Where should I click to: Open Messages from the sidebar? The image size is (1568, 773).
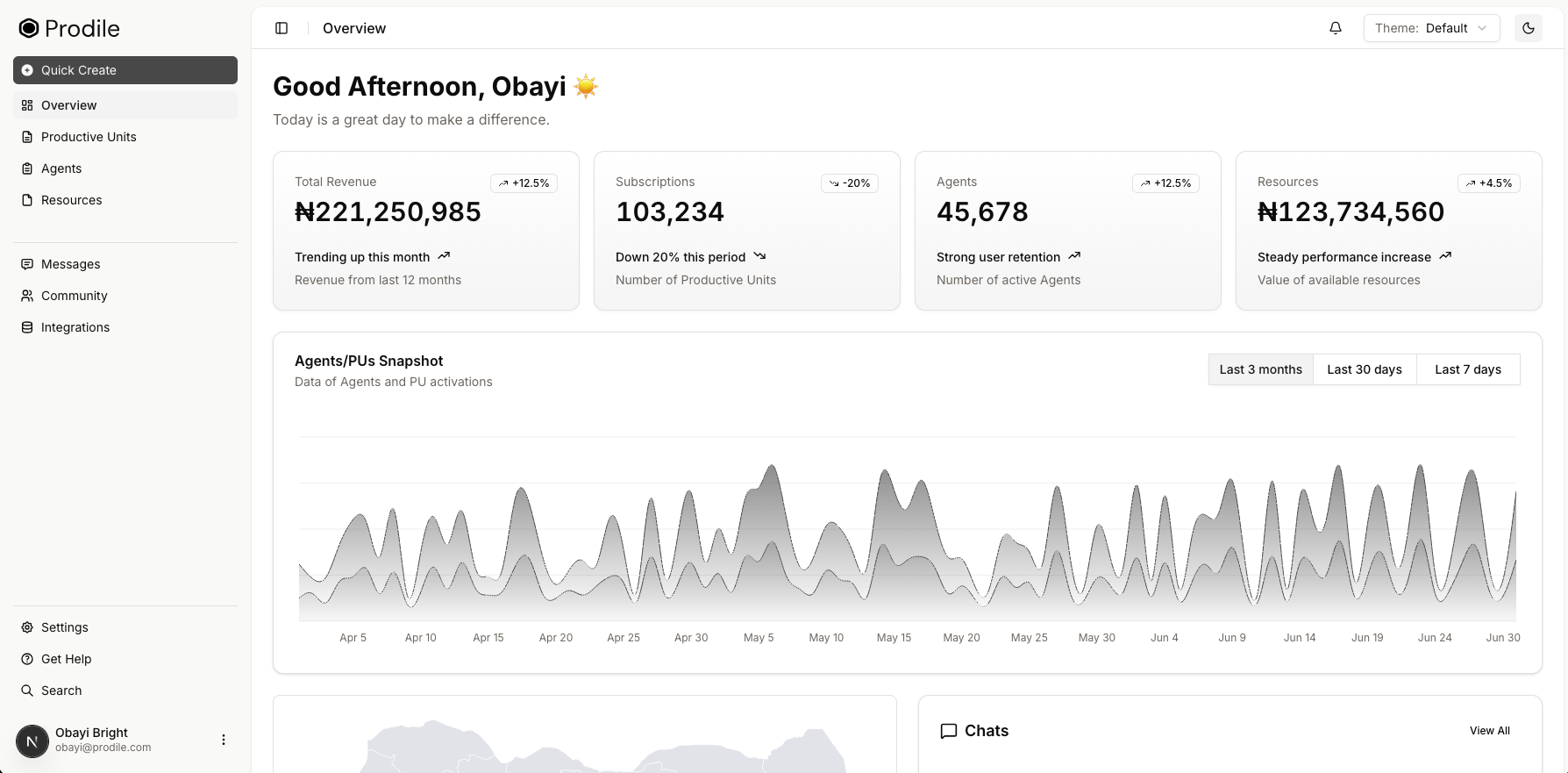click(70, 264)
